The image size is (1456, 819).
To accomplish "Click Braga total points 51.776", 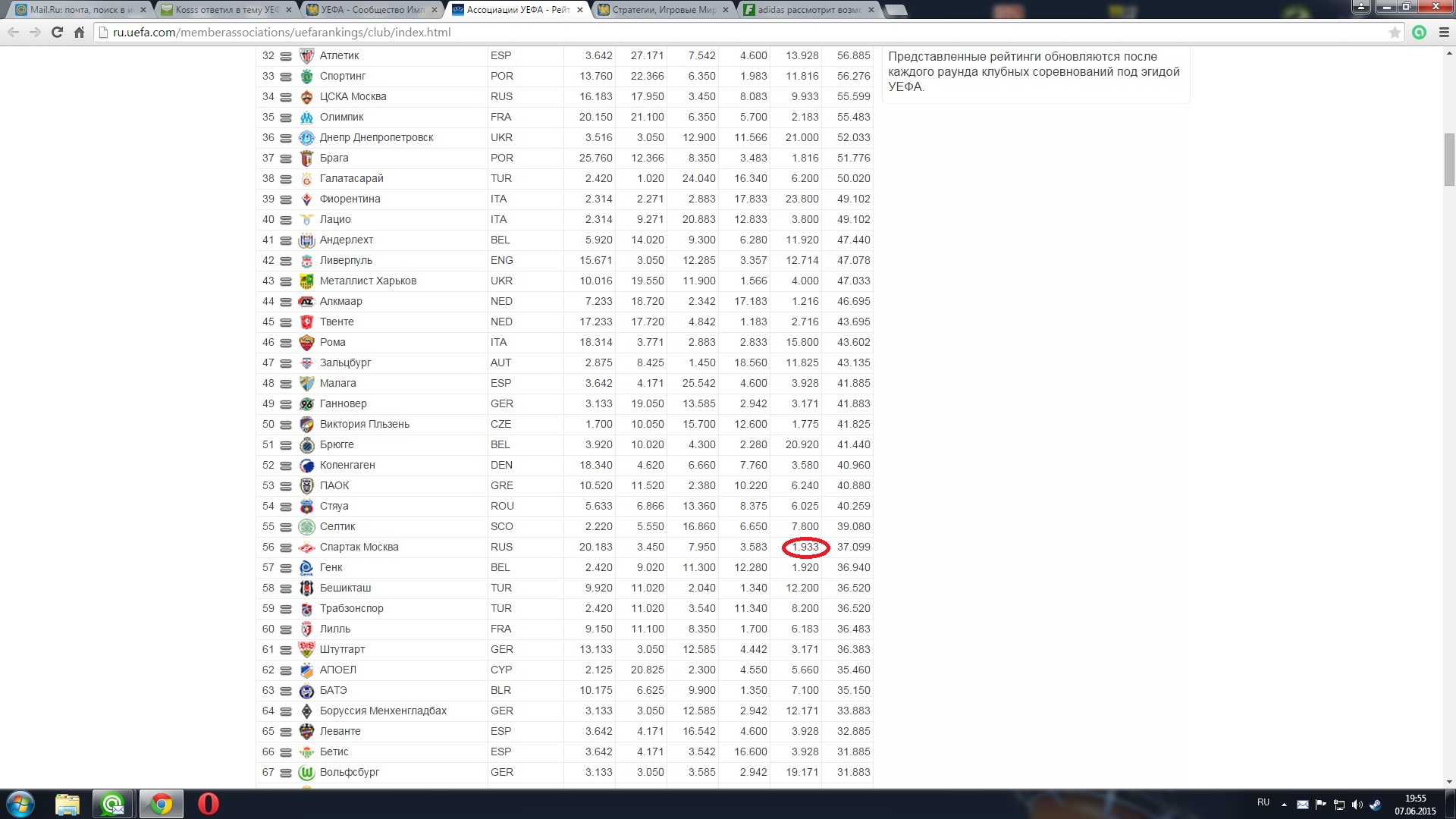I will point(853,158).
